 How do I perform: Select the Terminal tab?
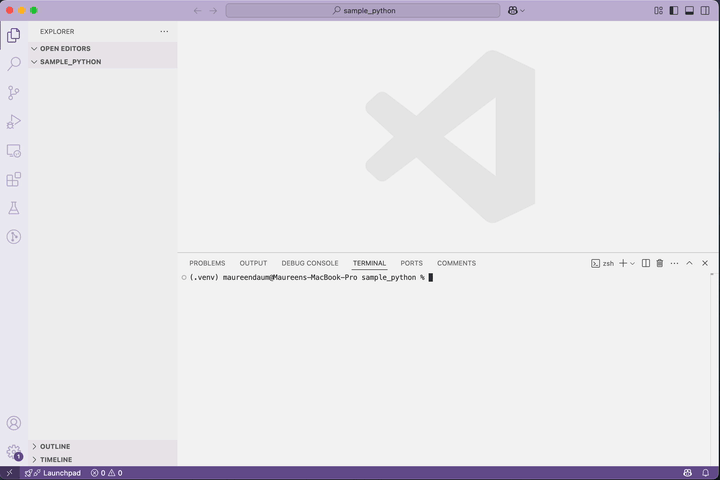369,263
